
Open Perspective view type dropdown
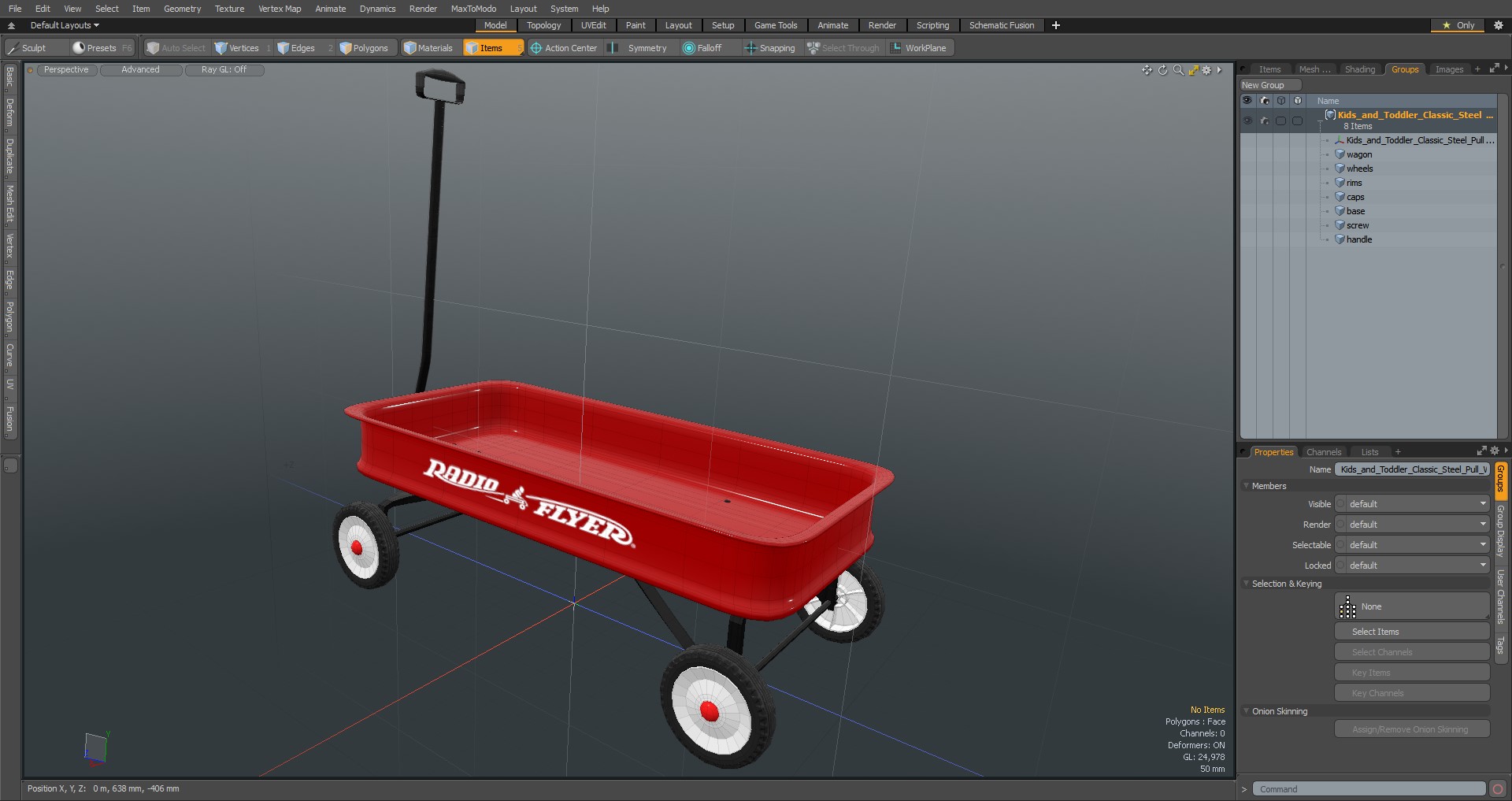(66, 70)
